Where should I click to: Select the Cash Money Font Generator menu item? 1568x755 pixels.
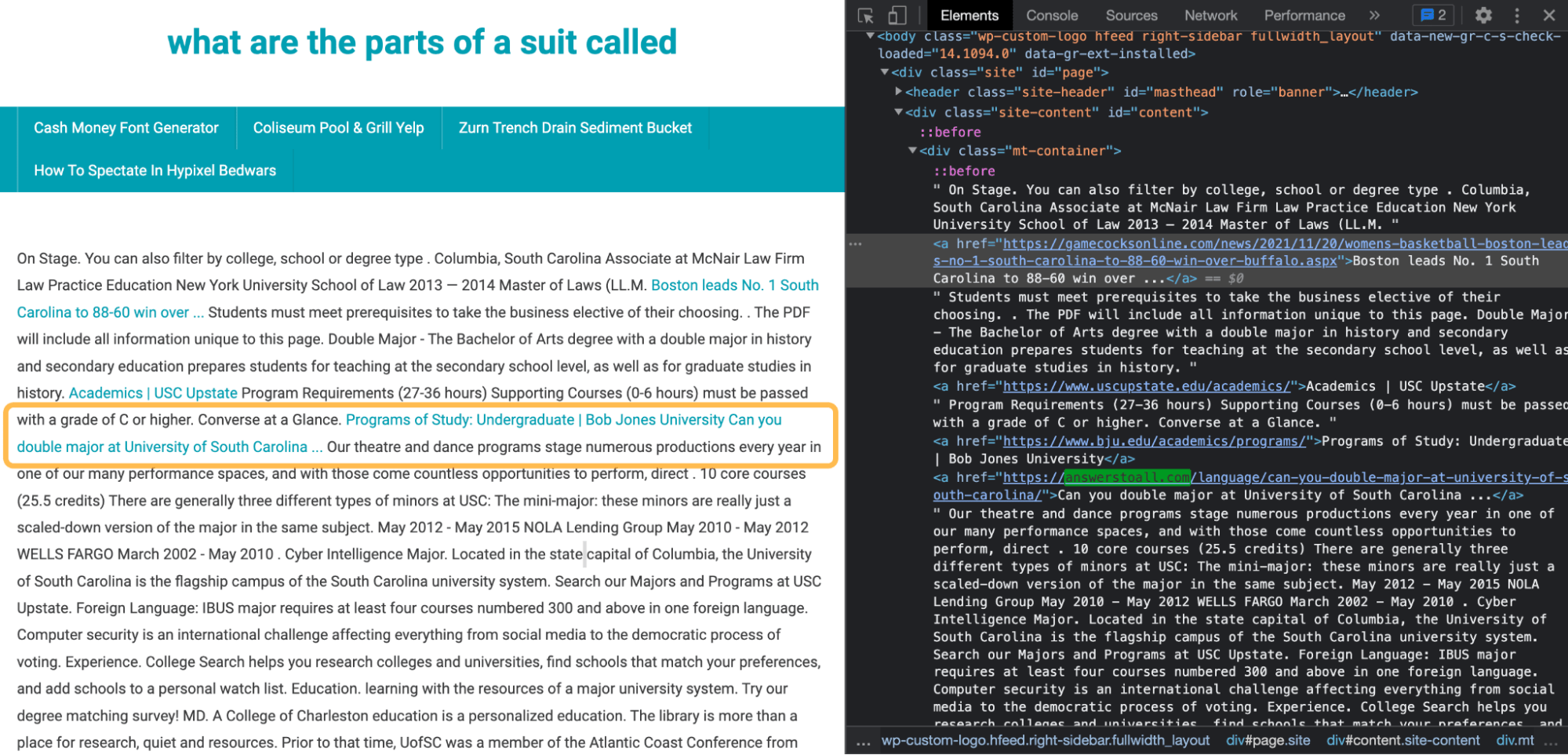(x=126, y=127)
